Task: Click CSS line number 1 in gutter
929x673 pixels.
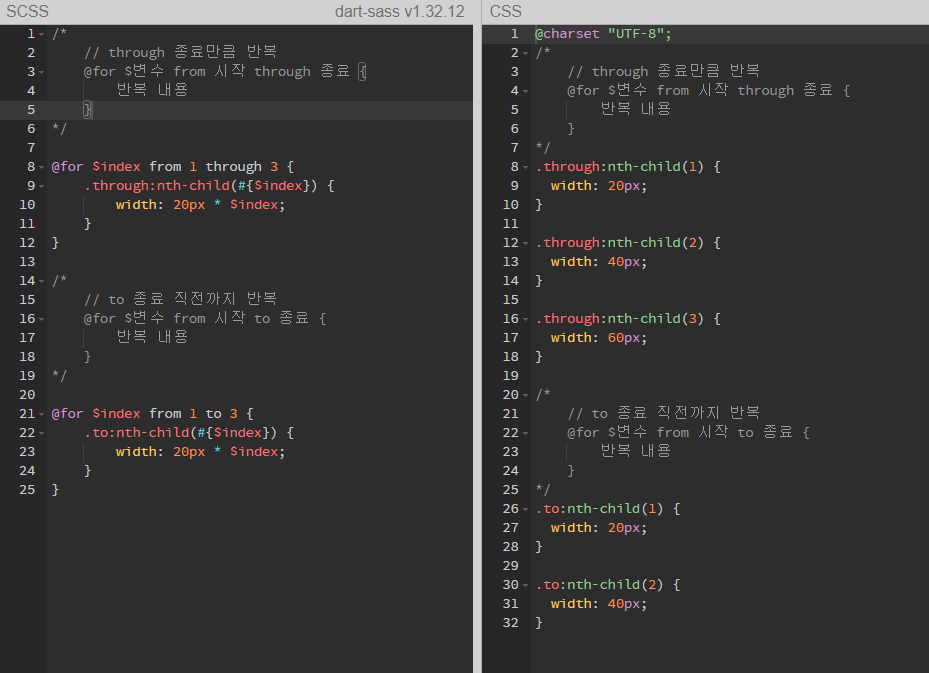Action: point(514,34)
